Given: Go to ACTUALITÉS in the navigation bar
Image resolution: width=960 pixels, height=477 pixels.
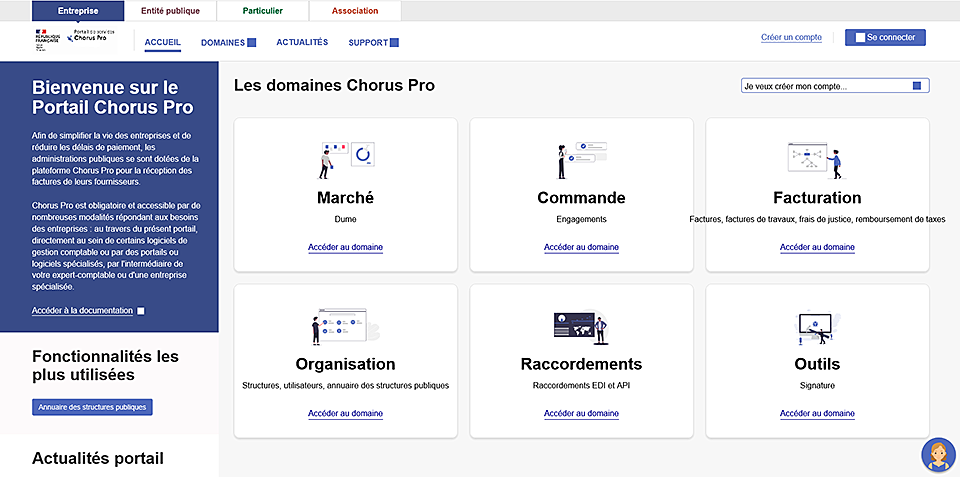Looking at the screenshot, I should point(302,43).
